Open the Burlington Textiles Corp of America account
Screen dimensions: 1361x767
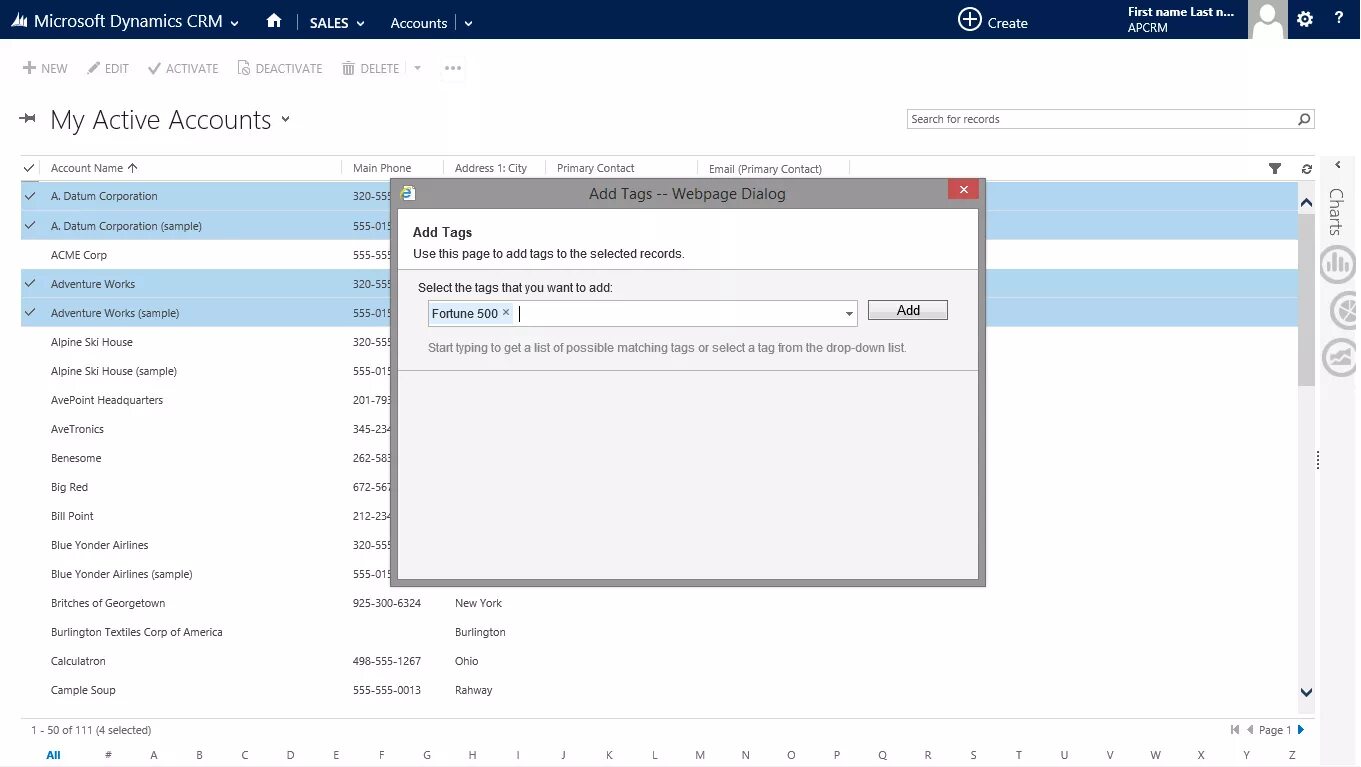[137, 632]
